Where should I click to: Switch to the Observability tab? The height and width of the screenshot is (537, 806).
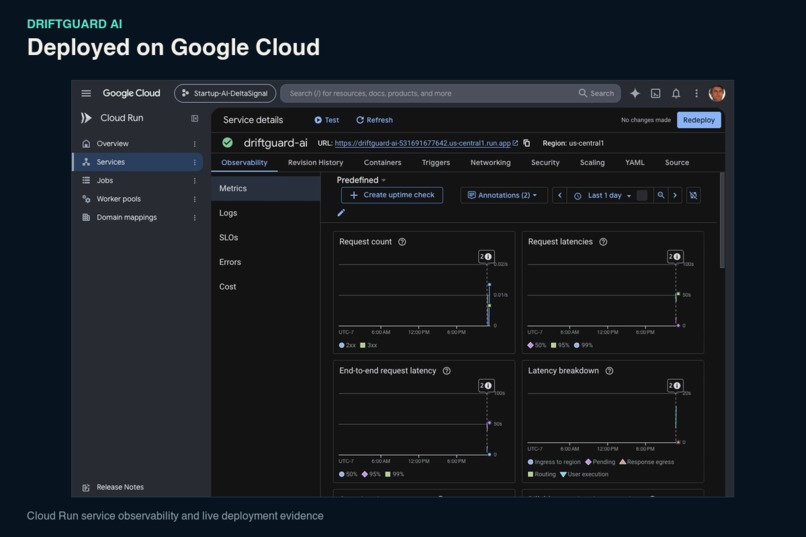244,162
